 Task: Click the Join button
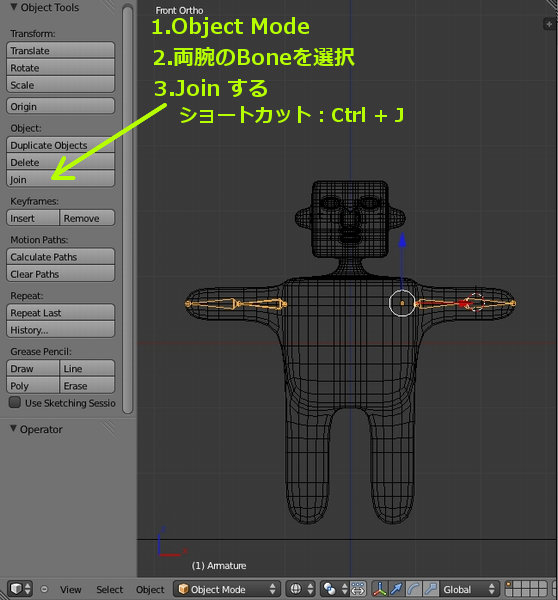click(x=60, y=179)
